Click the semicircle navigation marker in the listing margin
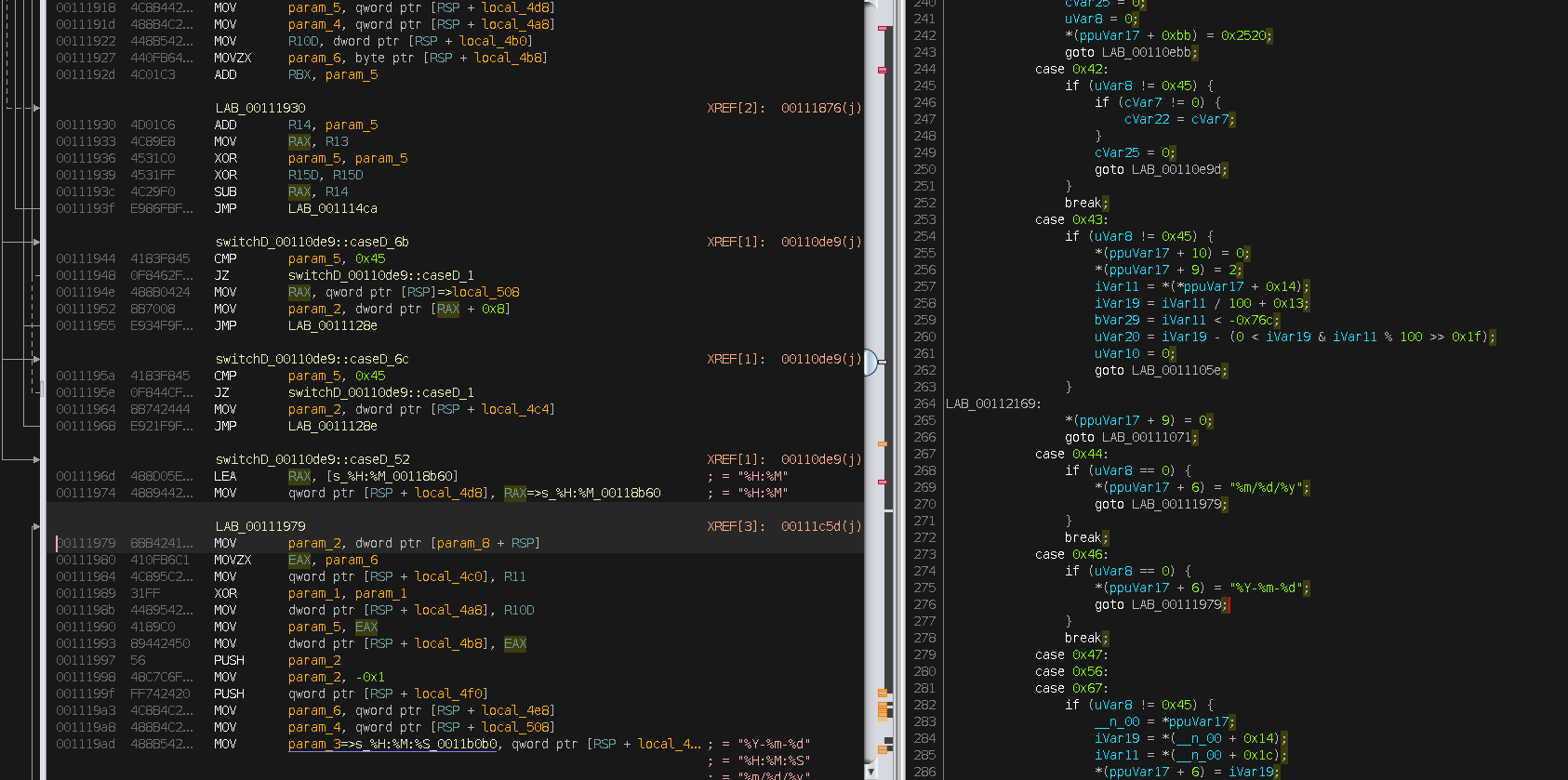Image resolution: width=1568 pixels, height=780 pixels. (x=870, y=362)
